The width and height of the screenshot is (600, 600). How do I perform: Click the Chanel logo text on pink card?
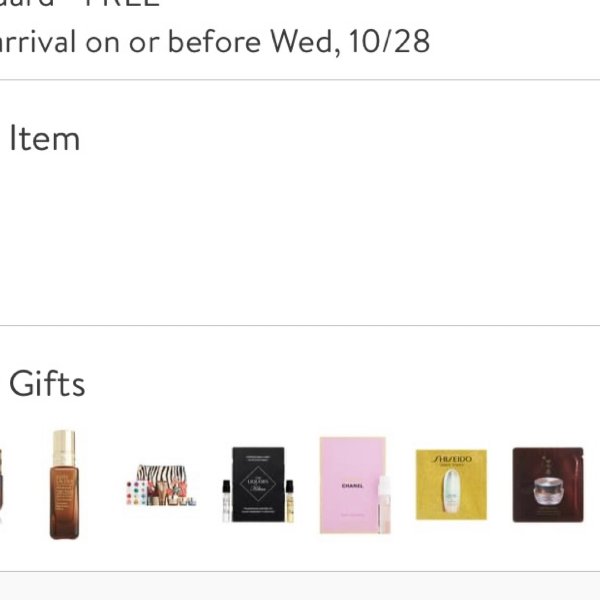352,486
